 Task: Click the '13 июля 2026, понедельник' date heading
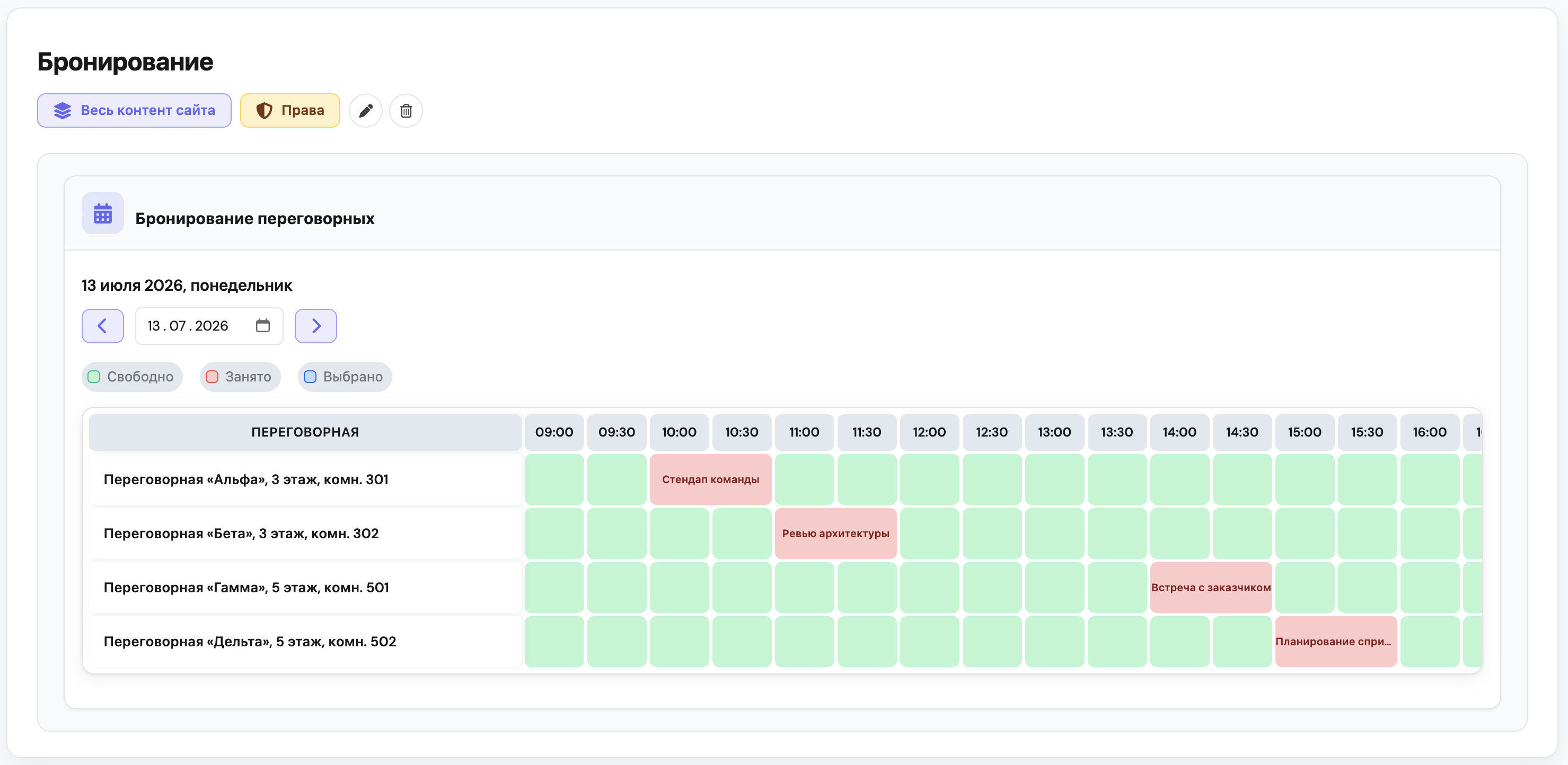187,285
